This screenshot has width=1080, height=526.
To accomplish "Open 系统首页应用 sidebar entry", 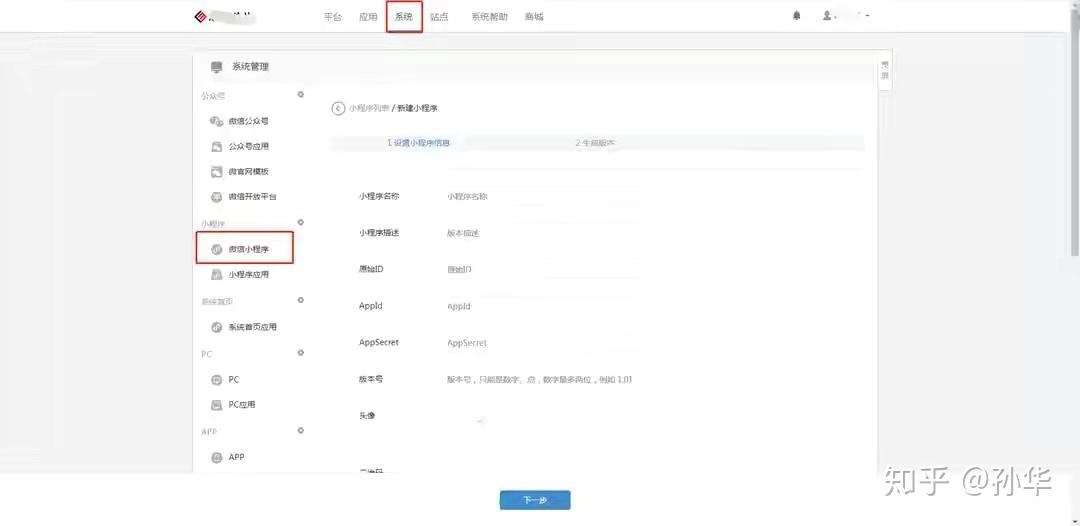I will pyautogui.click(x=253, y=327).
